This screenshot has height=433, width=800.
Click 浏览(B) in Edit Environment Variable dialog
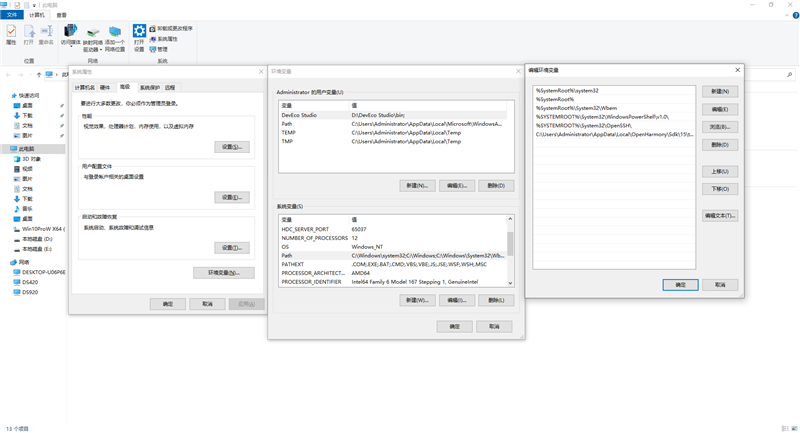(x=720, y=127)
